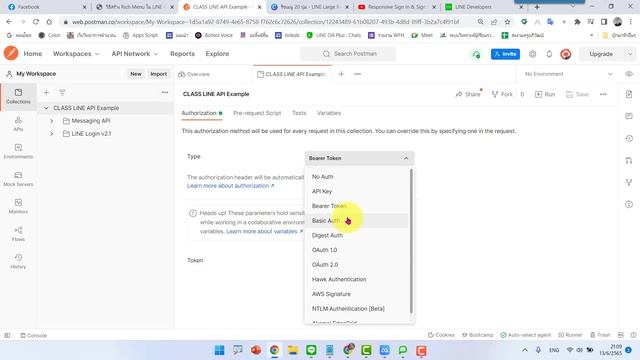Open the APIs sidebar panel

18,124
